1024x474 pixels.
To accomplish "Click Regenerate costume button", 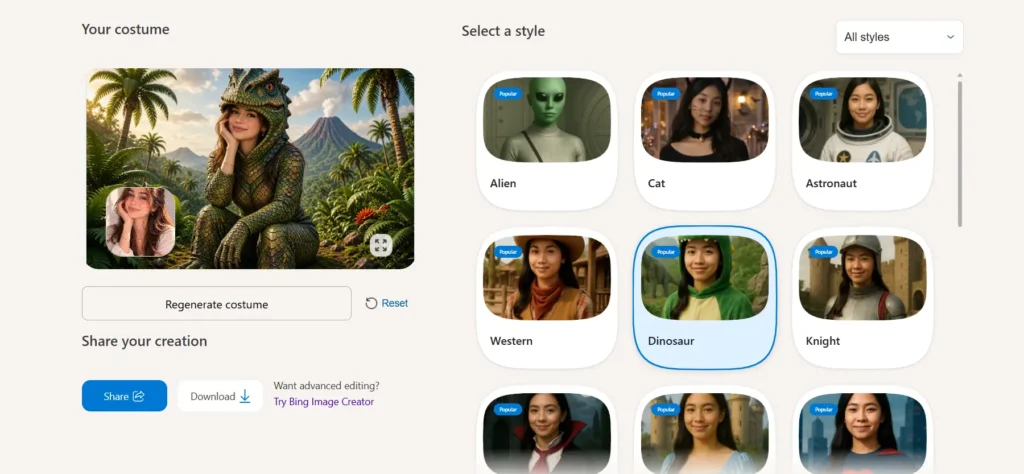I will pos(216,304).
